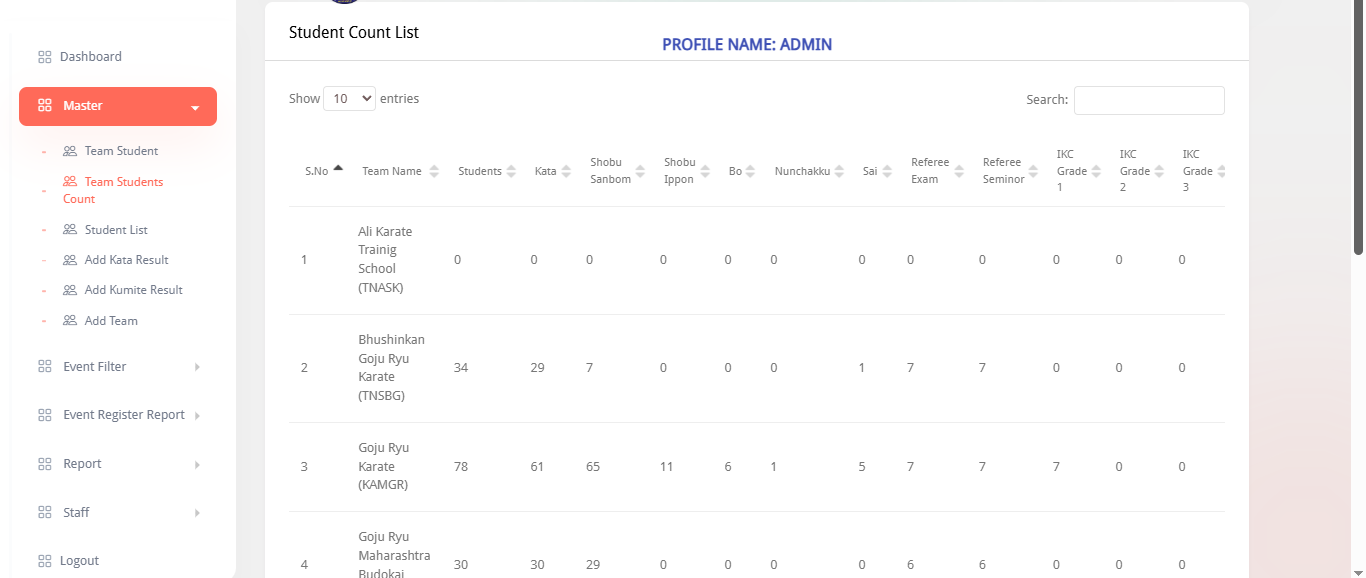
Task: Click sort arrows on Kata column
Action: tap(566, 171)
